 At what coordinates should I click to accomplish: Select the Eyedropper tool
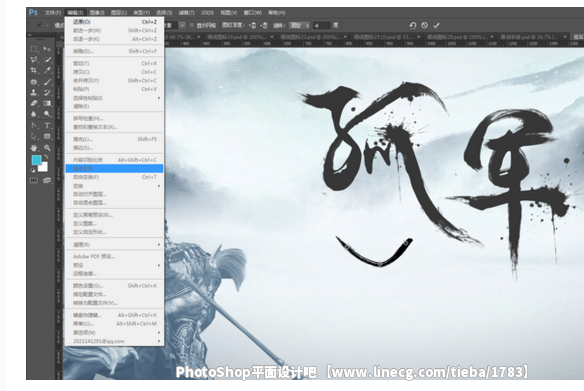point(47,70)
